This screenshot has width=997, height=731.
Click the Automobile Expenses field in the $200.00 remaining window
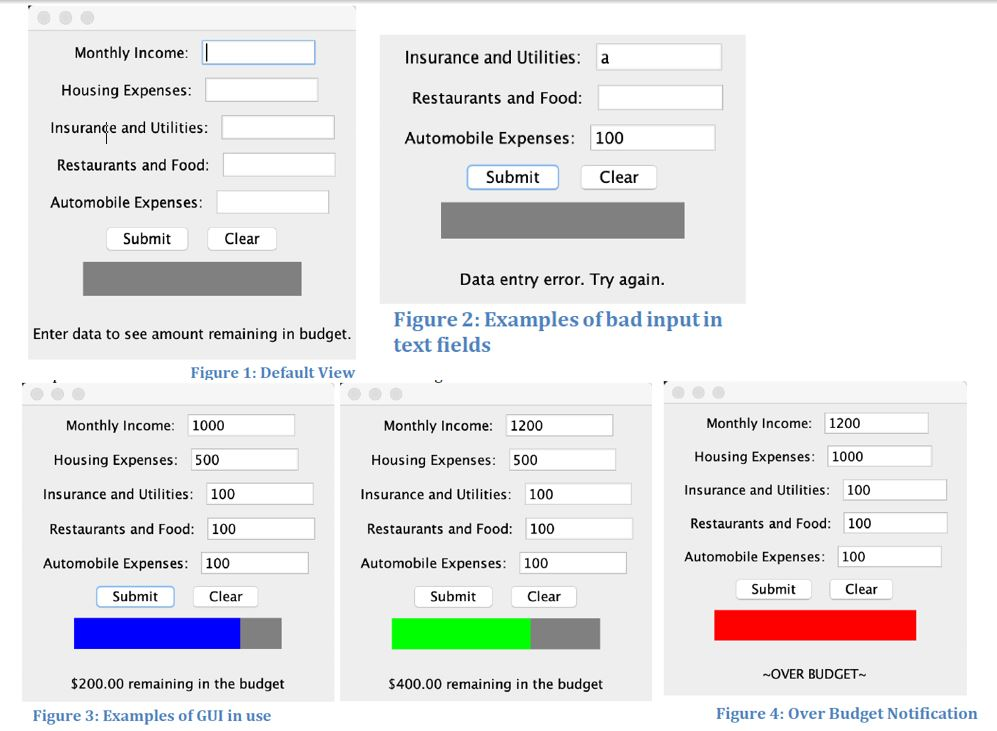[x=255, y=563]
